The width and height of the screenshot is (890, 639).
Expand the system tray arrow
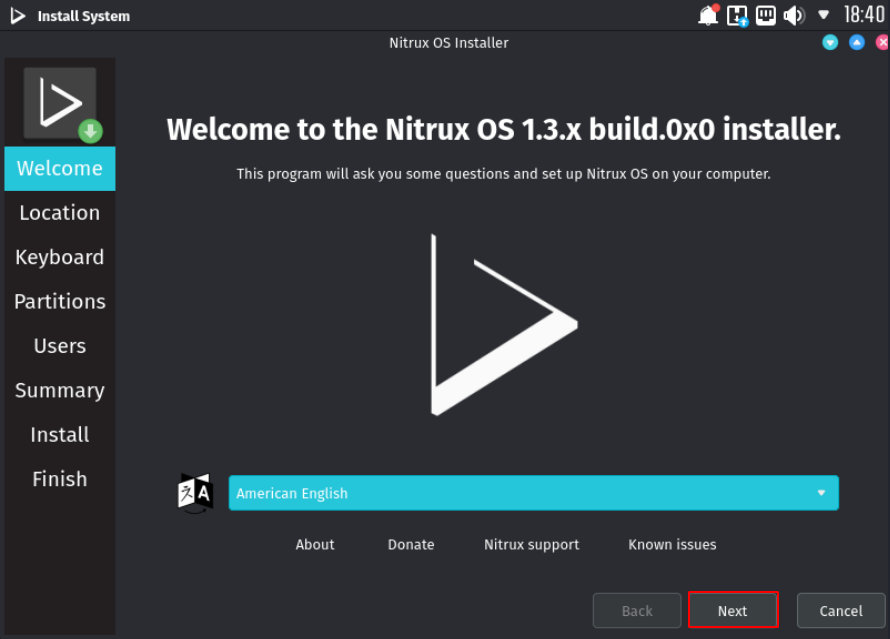[823, 15]
